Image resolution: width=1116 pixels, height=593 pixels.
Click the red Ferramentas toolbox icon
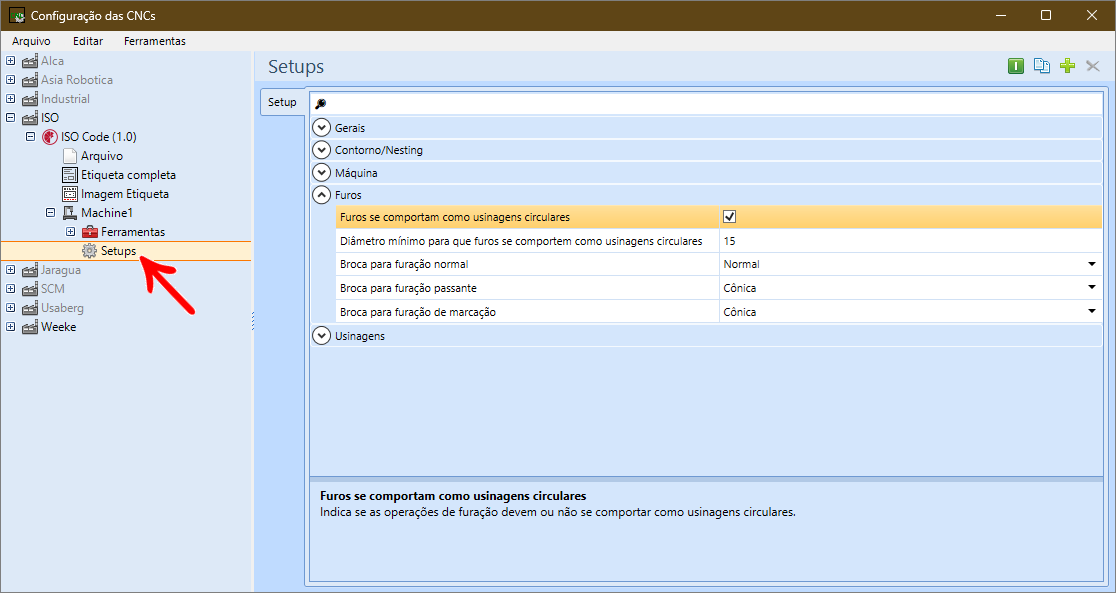coord(90,232)
